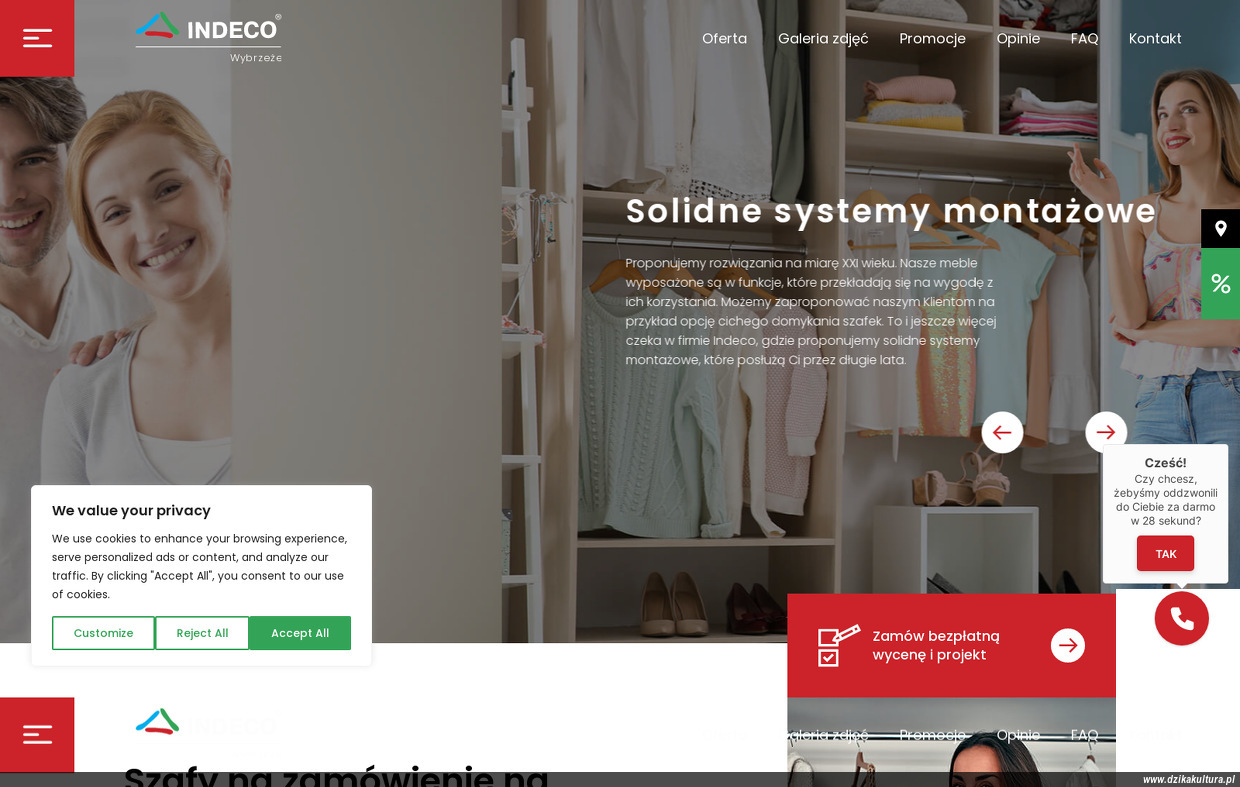
Task: Open the Opinie menu link
Action: click(1018, 38)
